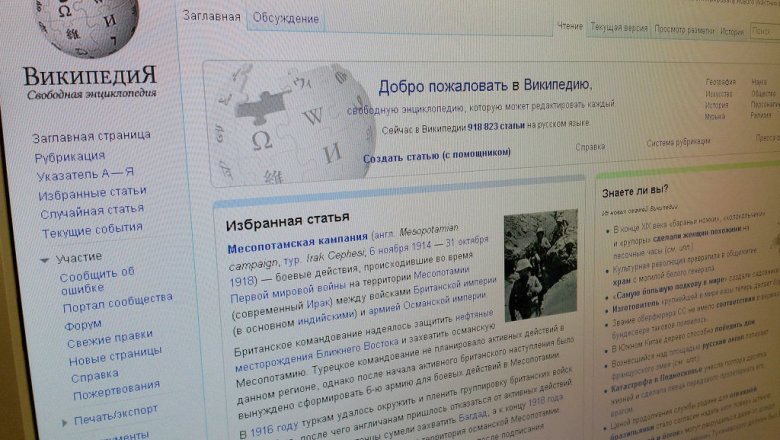The width and height of the screenshot is (780, 440).
Task: Open Новые страницы sidebar link
Action: pyautogui.click(x=115, y=355)
